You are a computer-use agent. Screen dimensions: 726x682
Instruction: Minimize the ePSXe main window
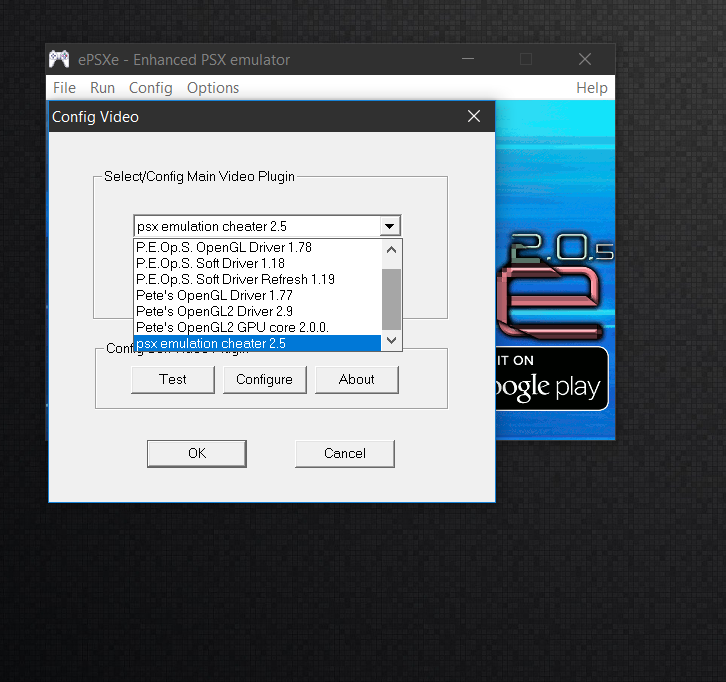pos(468,59)
